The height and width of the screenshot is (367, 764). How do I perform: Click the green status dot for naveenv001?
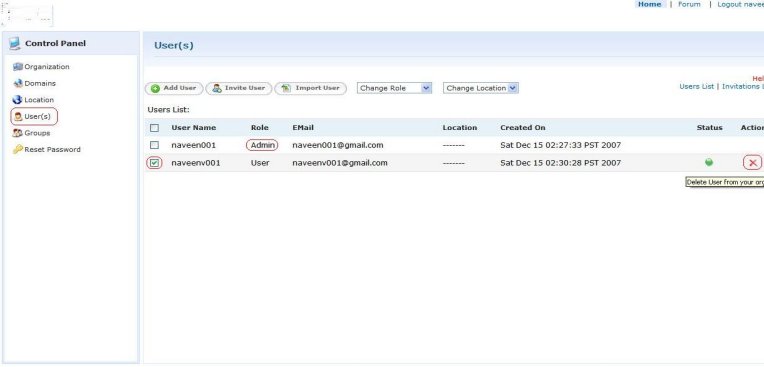tap(709, 163)
